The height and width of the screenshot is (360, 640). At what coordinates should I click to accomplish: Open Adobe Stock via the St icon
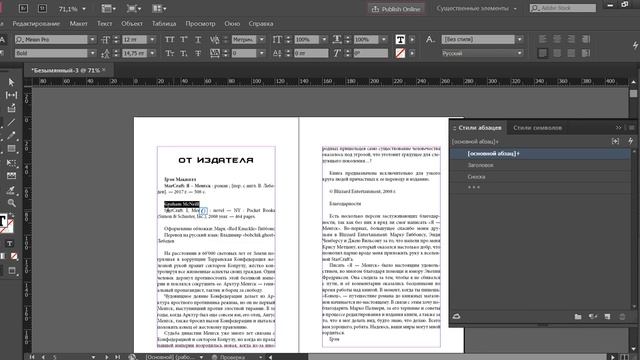tap(42, 8)
